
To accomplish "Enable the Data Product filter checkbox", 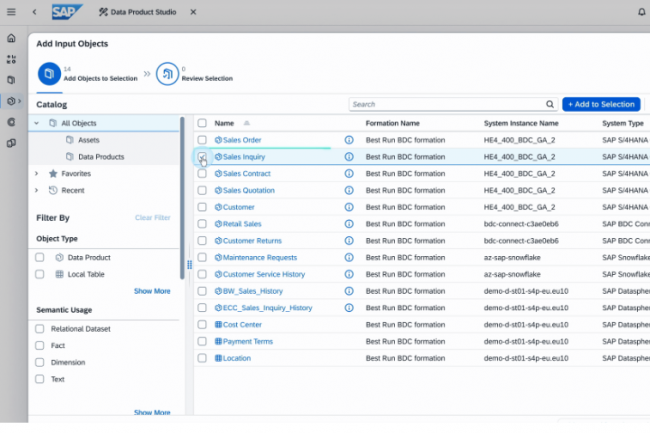I will 40,257.
